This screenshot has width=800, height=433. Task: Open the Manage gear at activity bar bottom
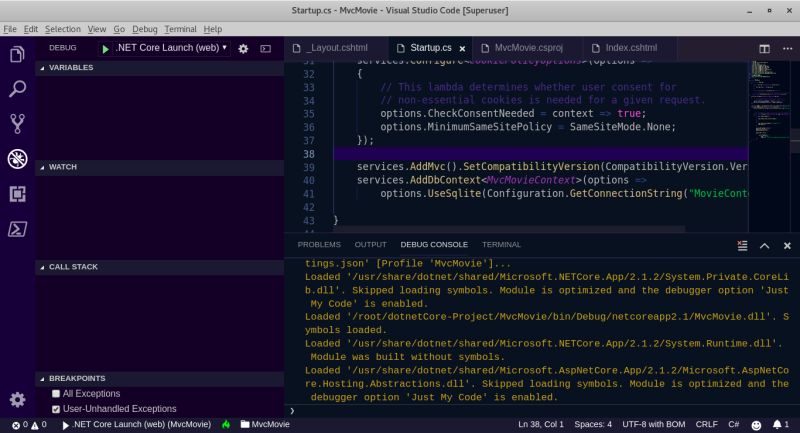click(17, 399)
